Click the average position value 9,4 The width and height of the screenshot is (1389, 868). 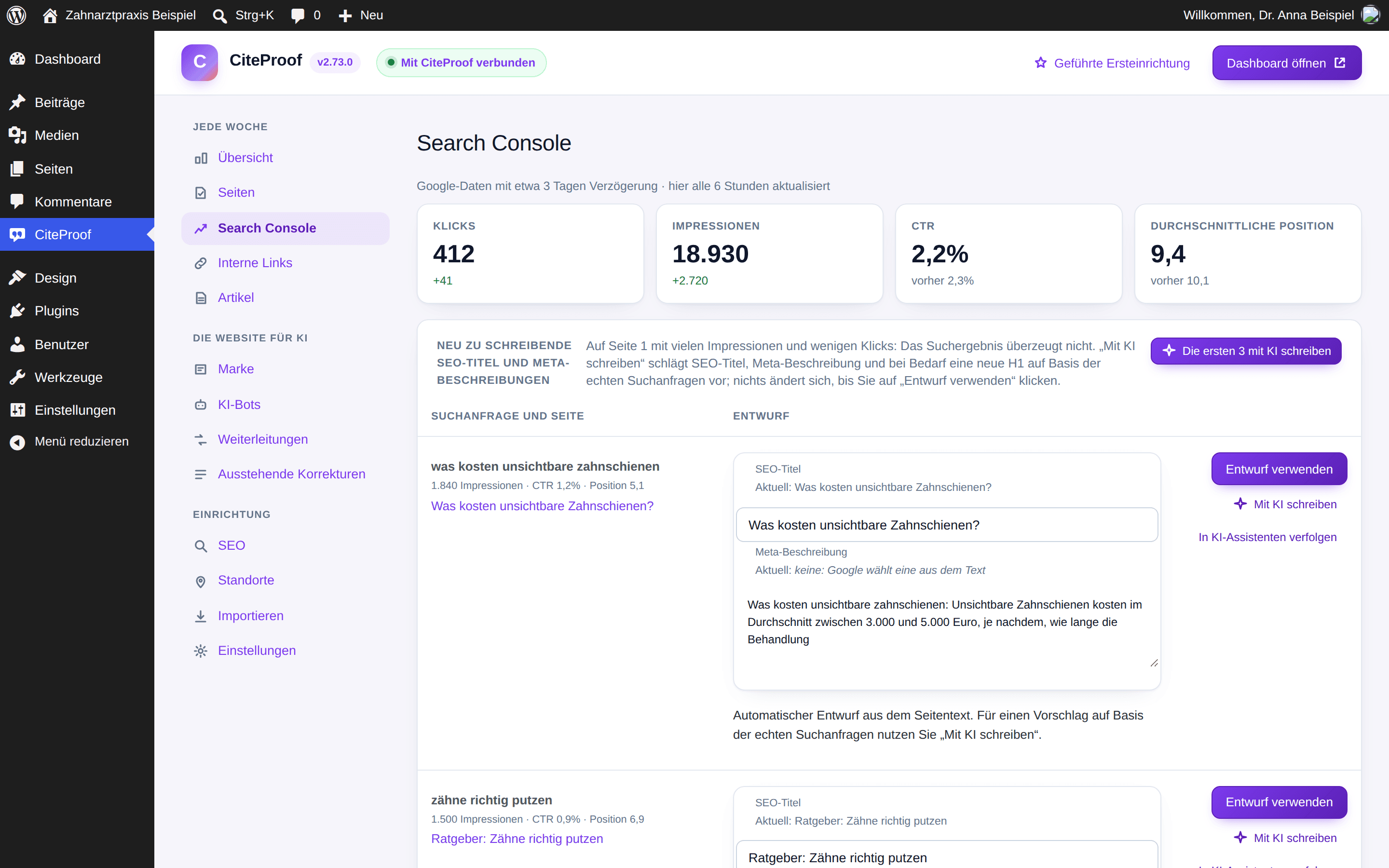(x=1168, y=254)
